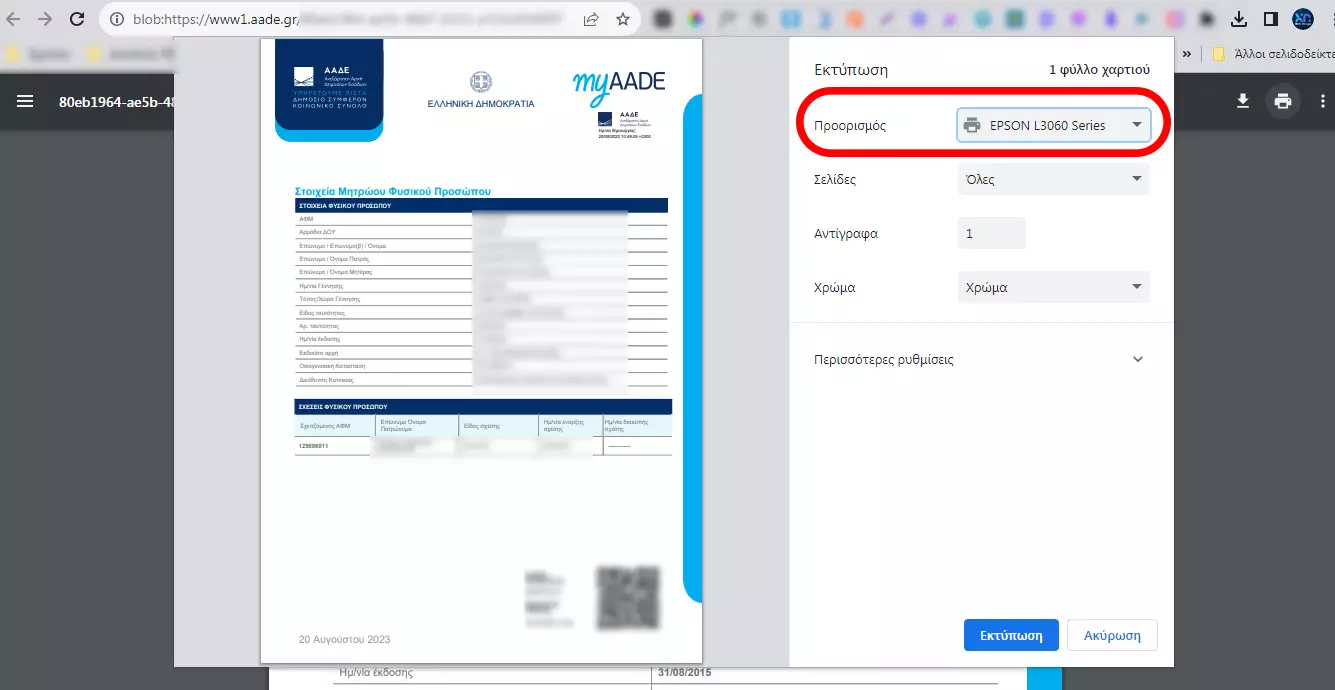Expand Περισσότερες ρυθμίσεις section
This screenshot has width=1335, height=690.
[980, 360]
